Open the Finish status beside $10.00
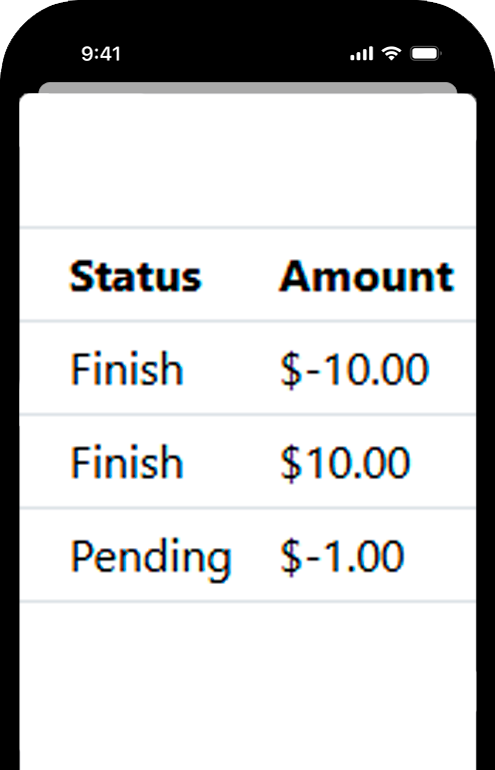The width and height of the screenshot is (495, 770). click(127, 462)
